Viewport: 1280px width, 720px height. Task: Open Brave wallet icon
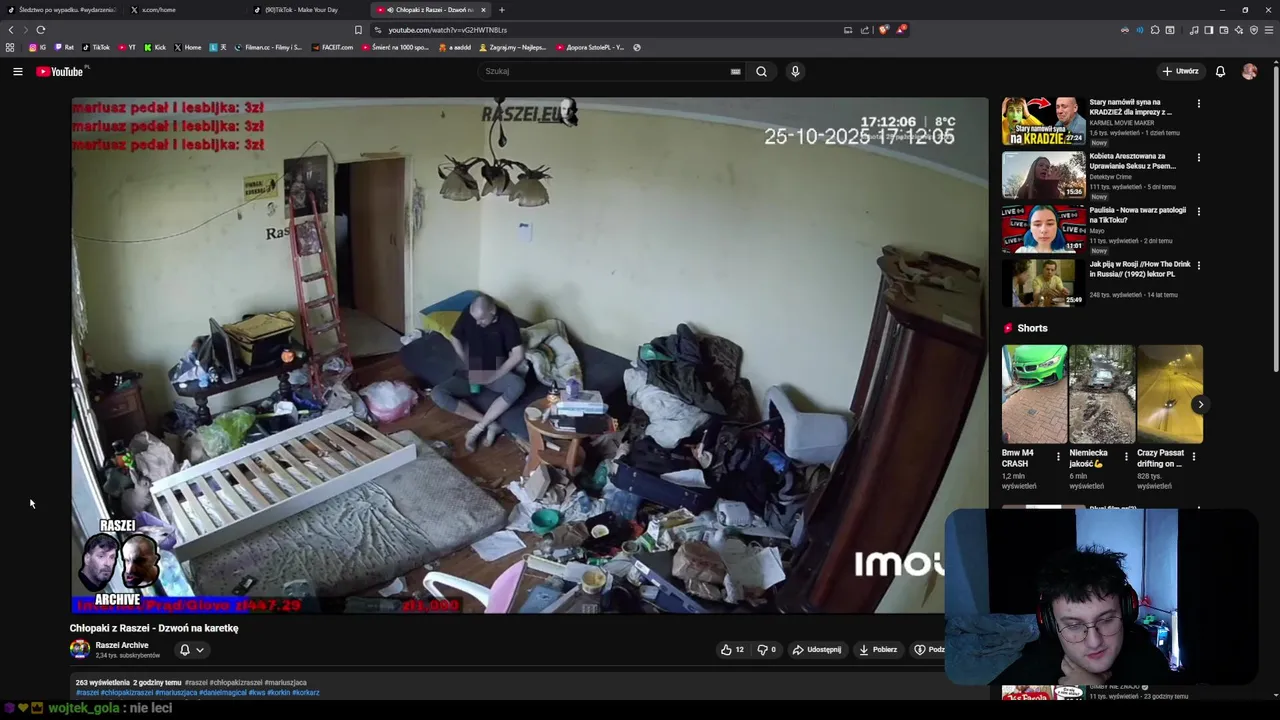coord(1223,30)
